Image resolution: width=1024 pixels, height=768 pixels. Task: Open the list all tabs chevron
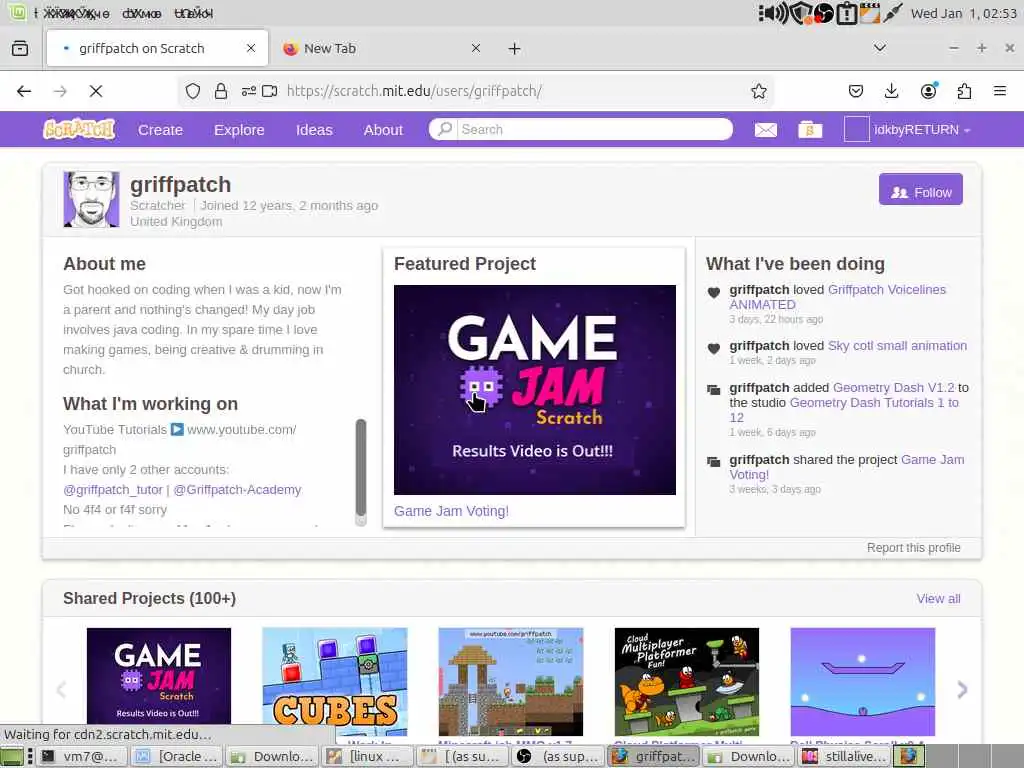880,48
